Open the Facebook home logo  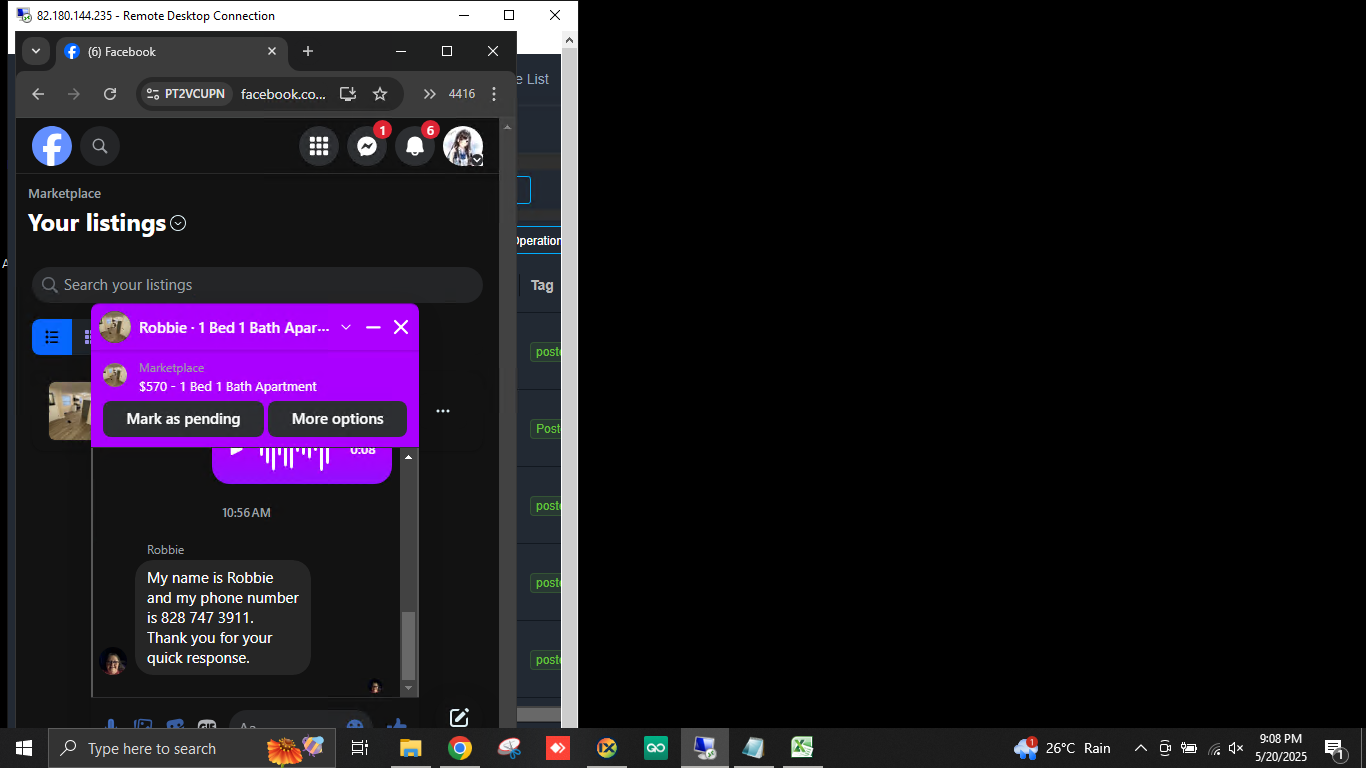[x=52, y=147]
